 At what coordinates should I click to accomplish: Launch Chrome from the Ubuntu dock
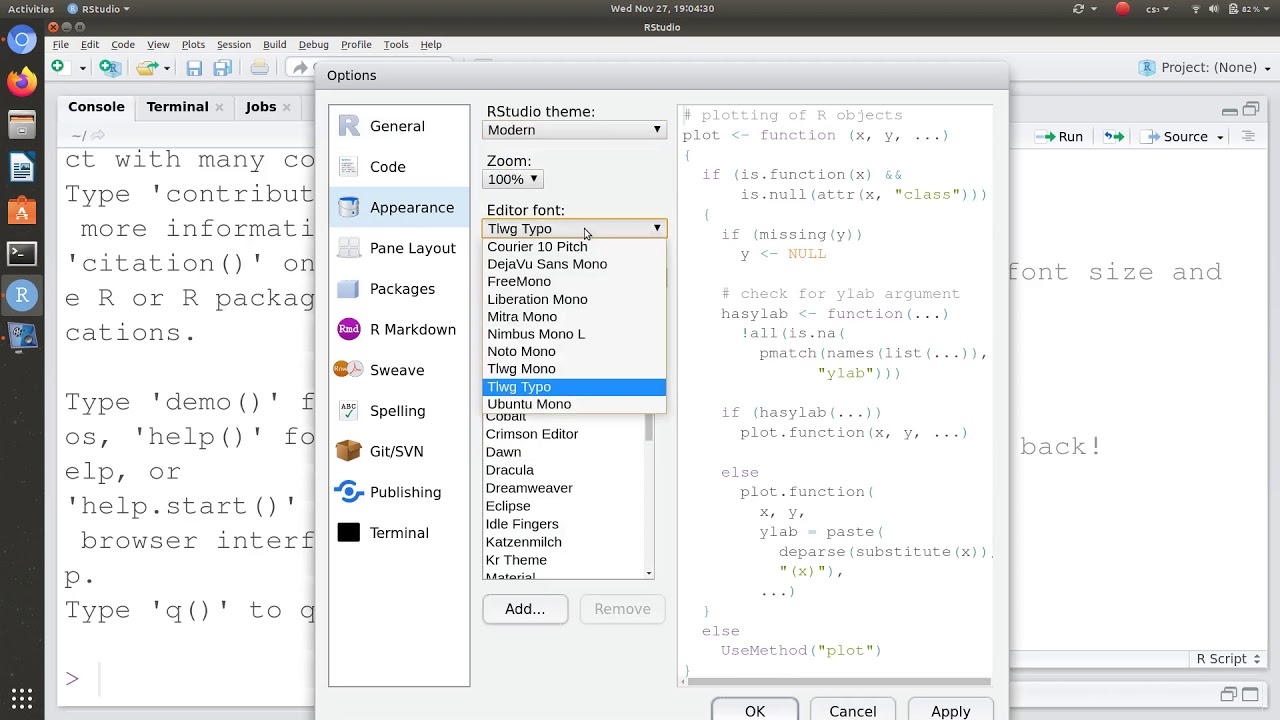click(22, 41)
